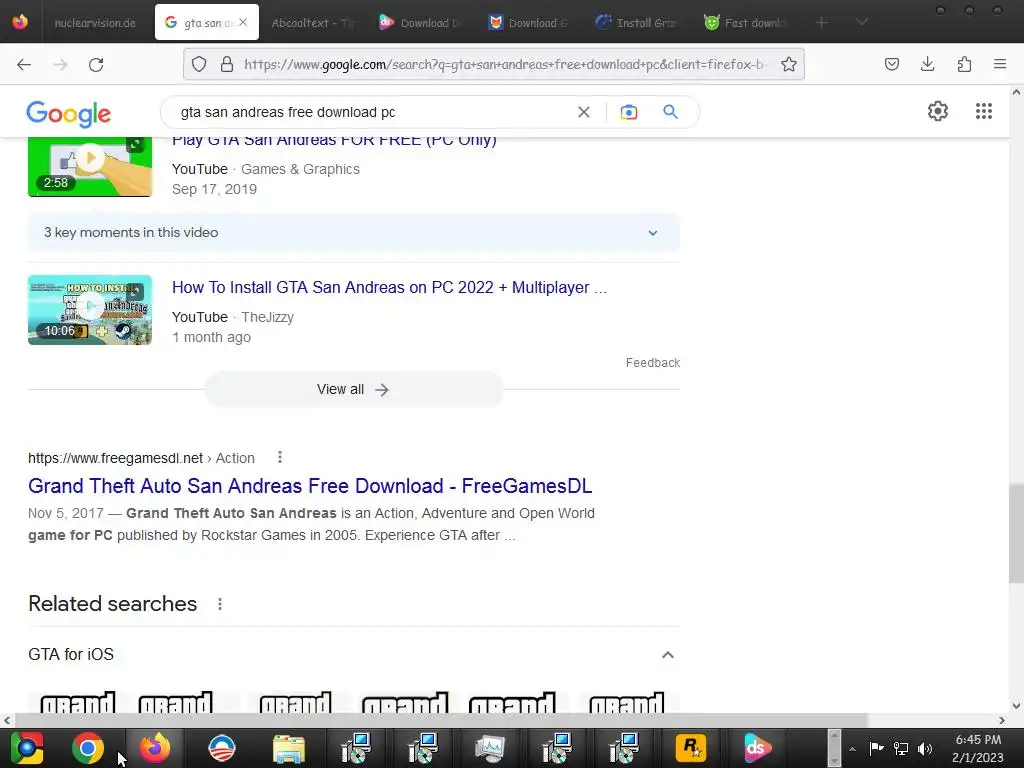Open Grand Theft Auto San Andreas FreeGamesDL link
Viewport: 1024px width, 768px height.
[310, 486]
